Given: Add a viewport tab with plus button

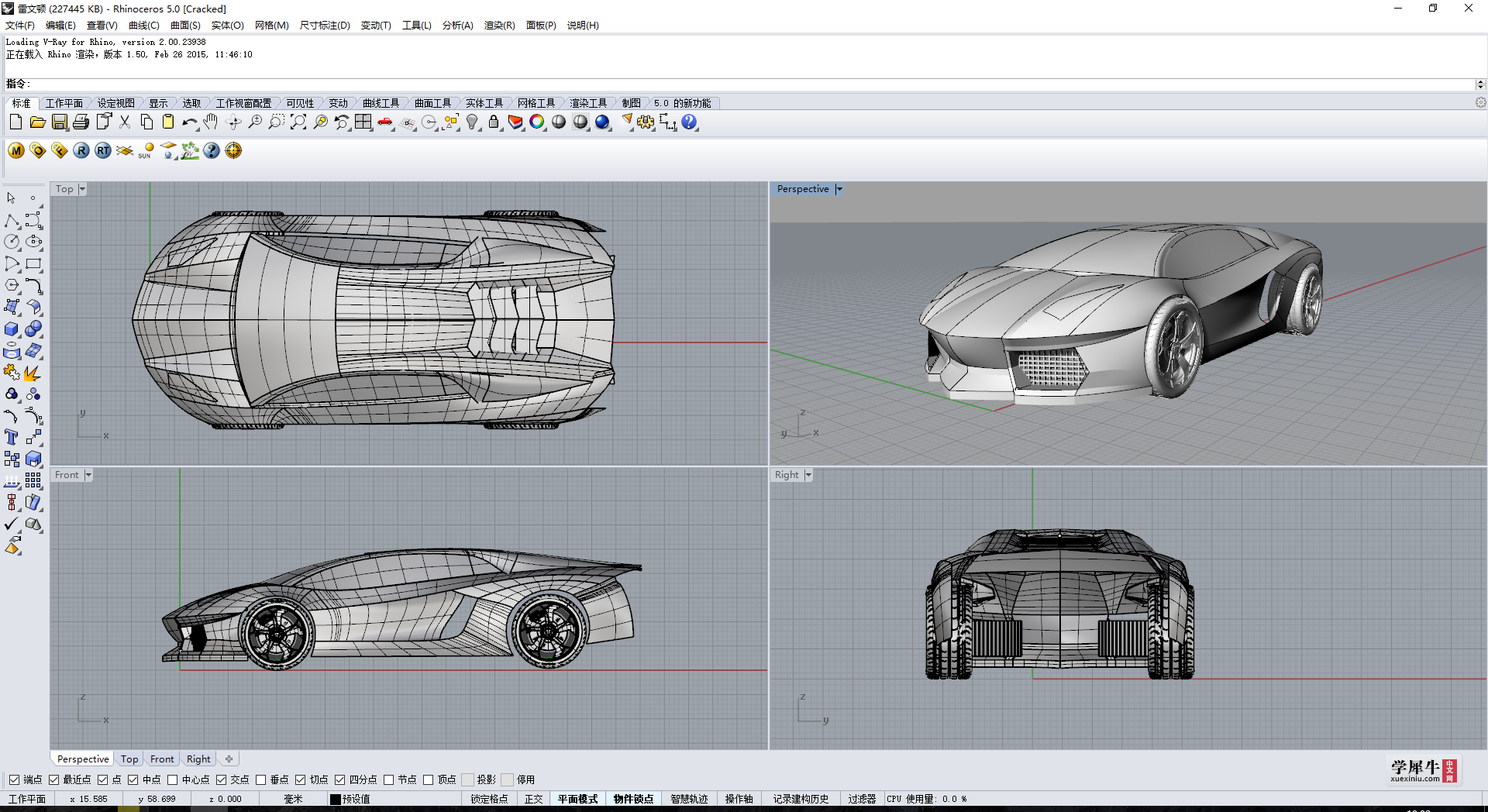Looking at the screenshot, I should (x=229, y=759).
